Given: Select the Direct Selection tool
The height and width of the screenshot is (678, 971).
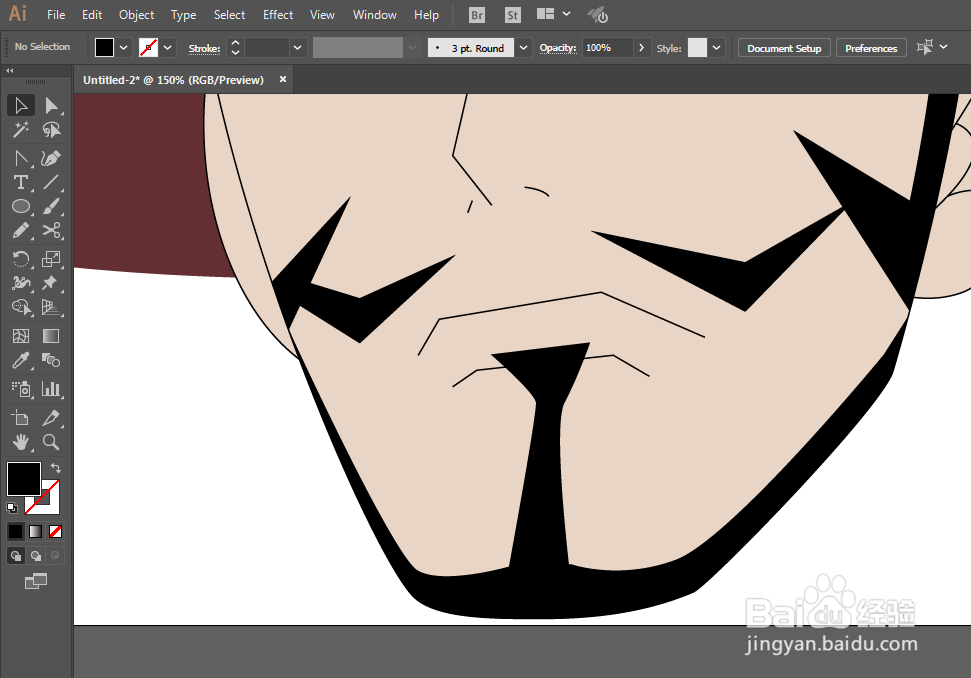Looking at the screenshot, I should tap(51, 106).
